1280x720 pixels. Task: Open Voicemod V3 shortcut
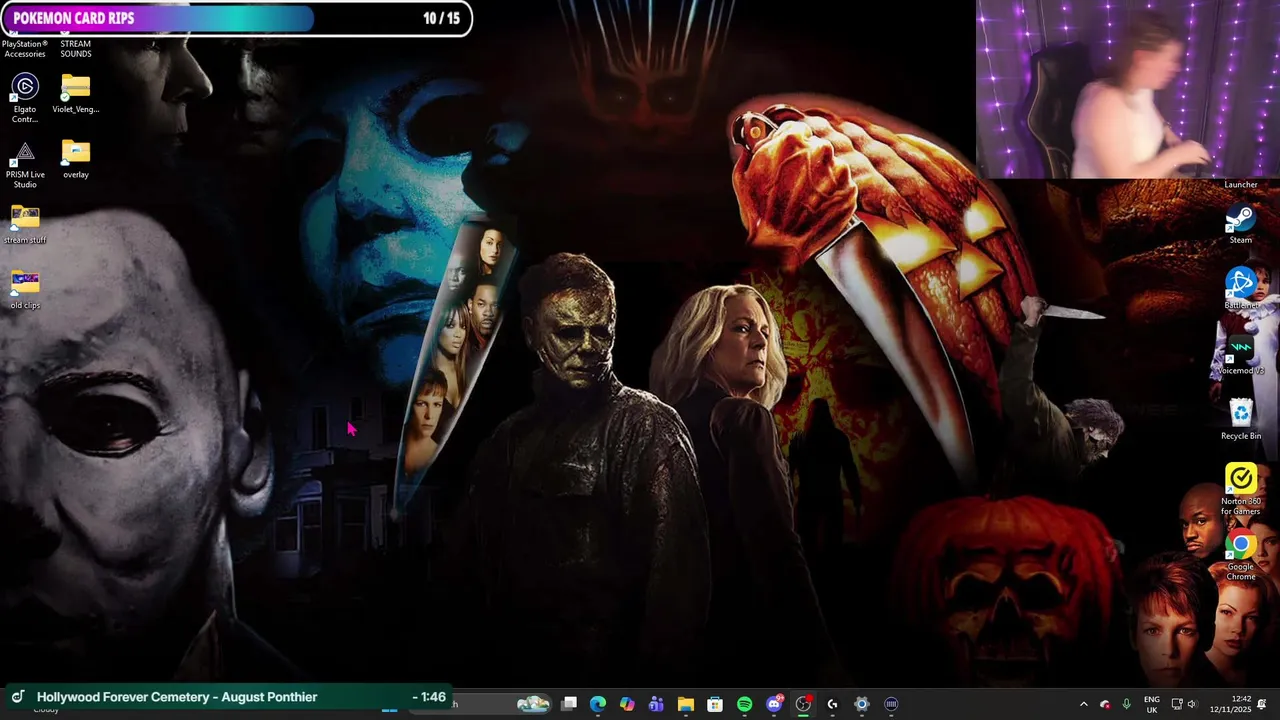1241,355
